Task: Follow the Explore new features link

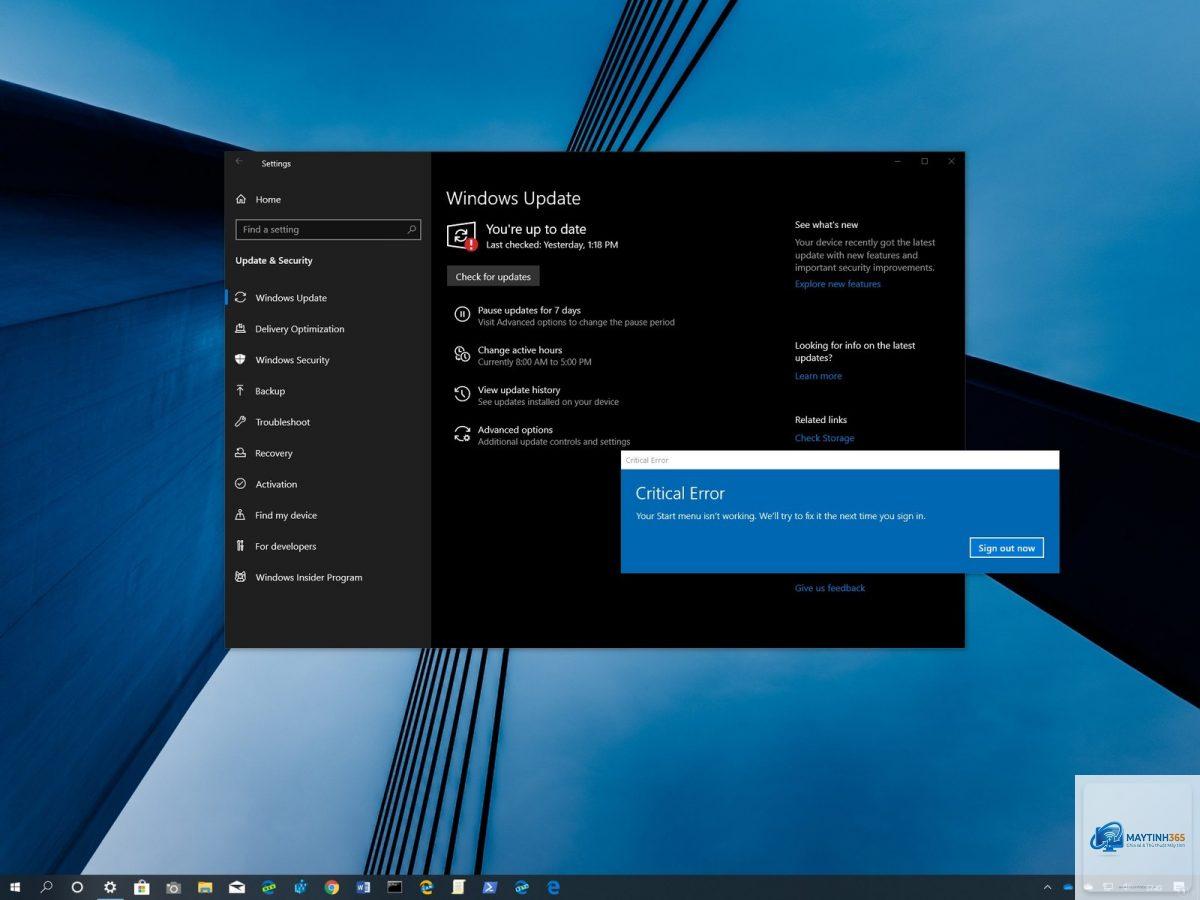Action: [838, 284]
